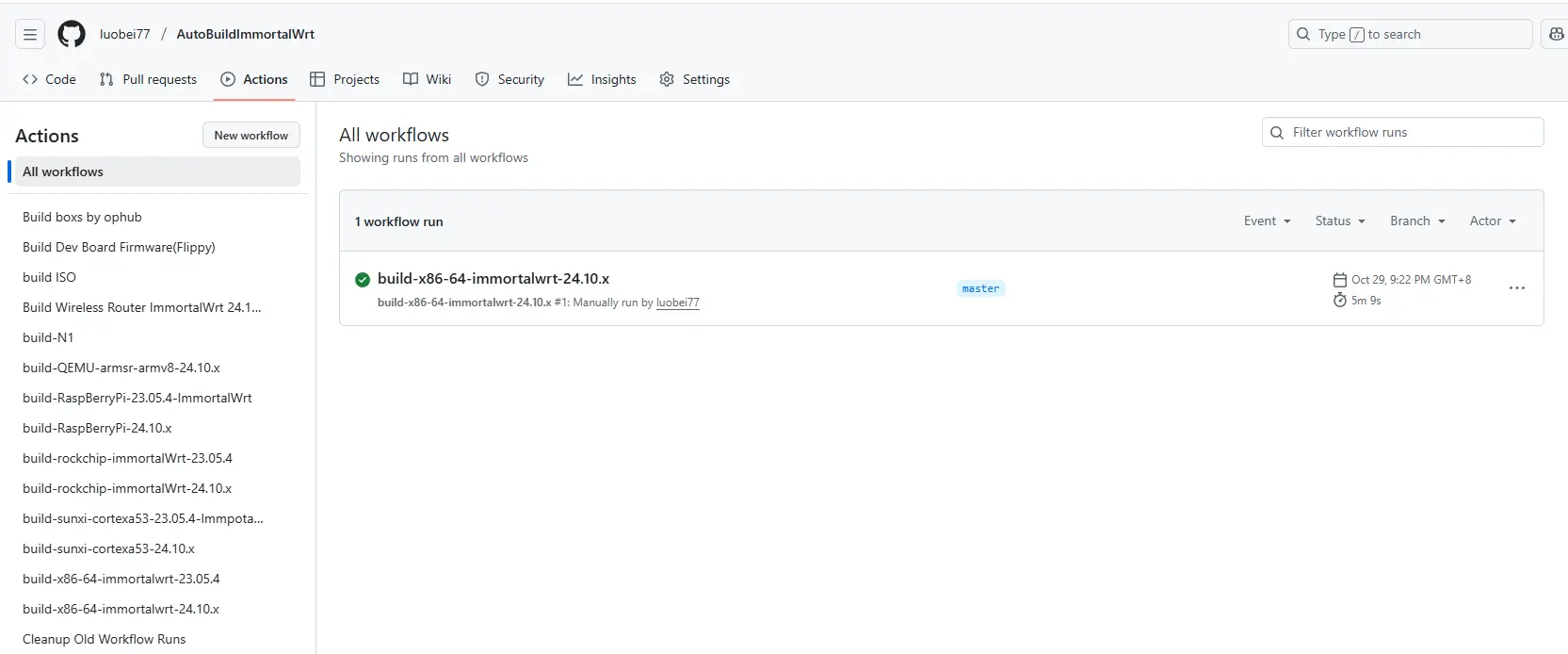Image resolution: width=1568 pixels, height=654 pixels.
Task: Click the Settings gear tab
Action: [694, 80]
